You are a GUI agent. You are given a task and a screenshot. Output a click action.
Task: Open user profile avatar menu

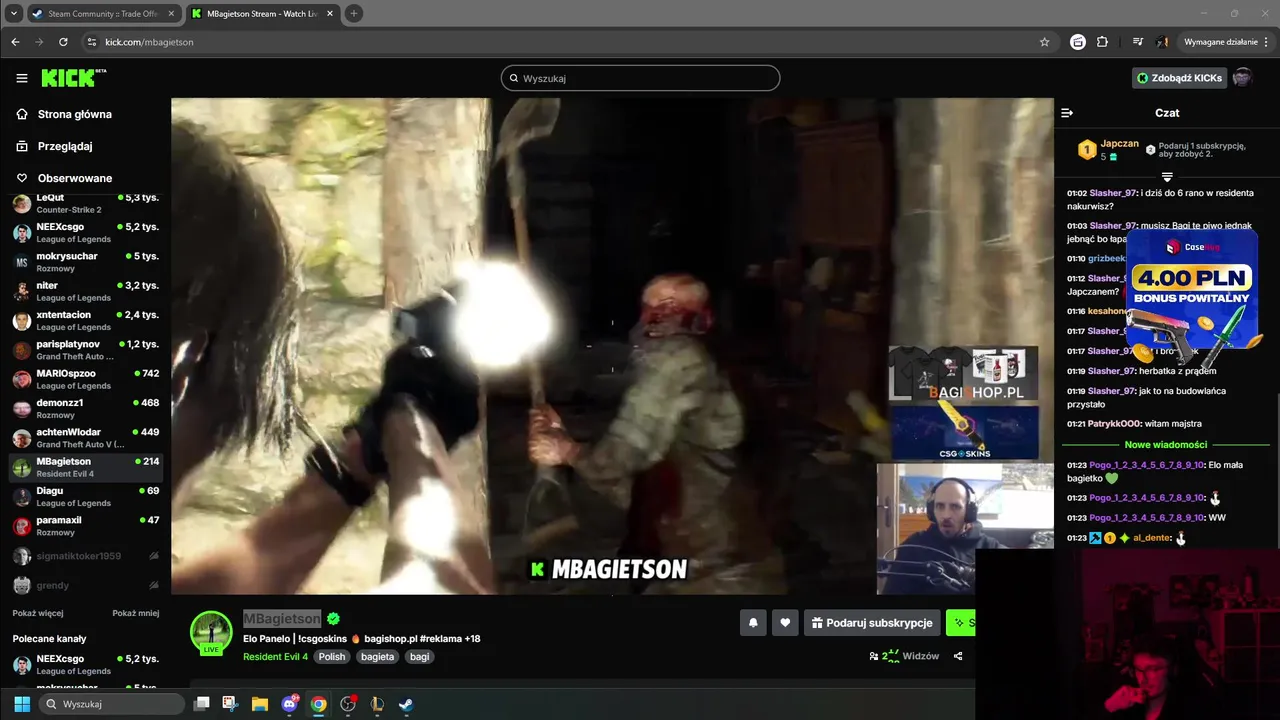coord(1242,78)
